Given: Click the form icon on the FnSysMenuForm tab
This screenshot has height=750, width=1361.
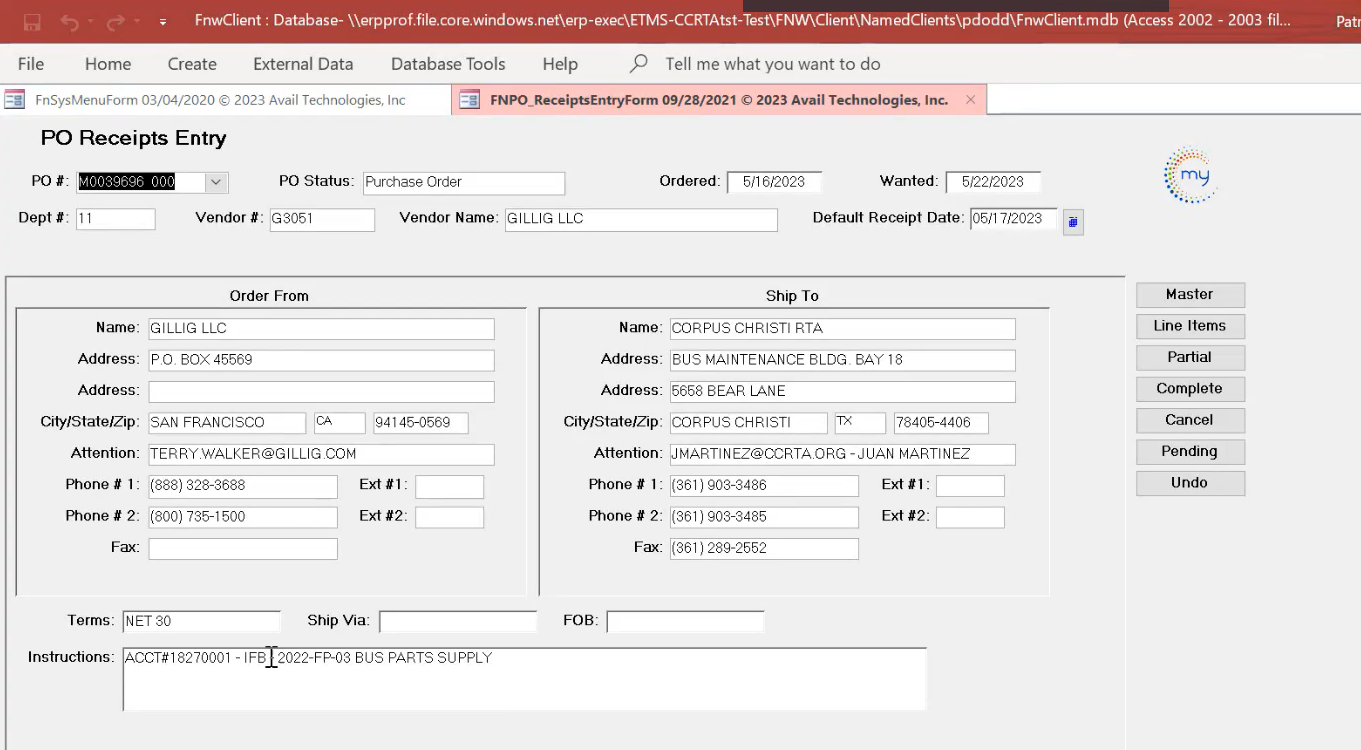Looking at the screenshot, I should pyautogui.click(x=15, y=100).
